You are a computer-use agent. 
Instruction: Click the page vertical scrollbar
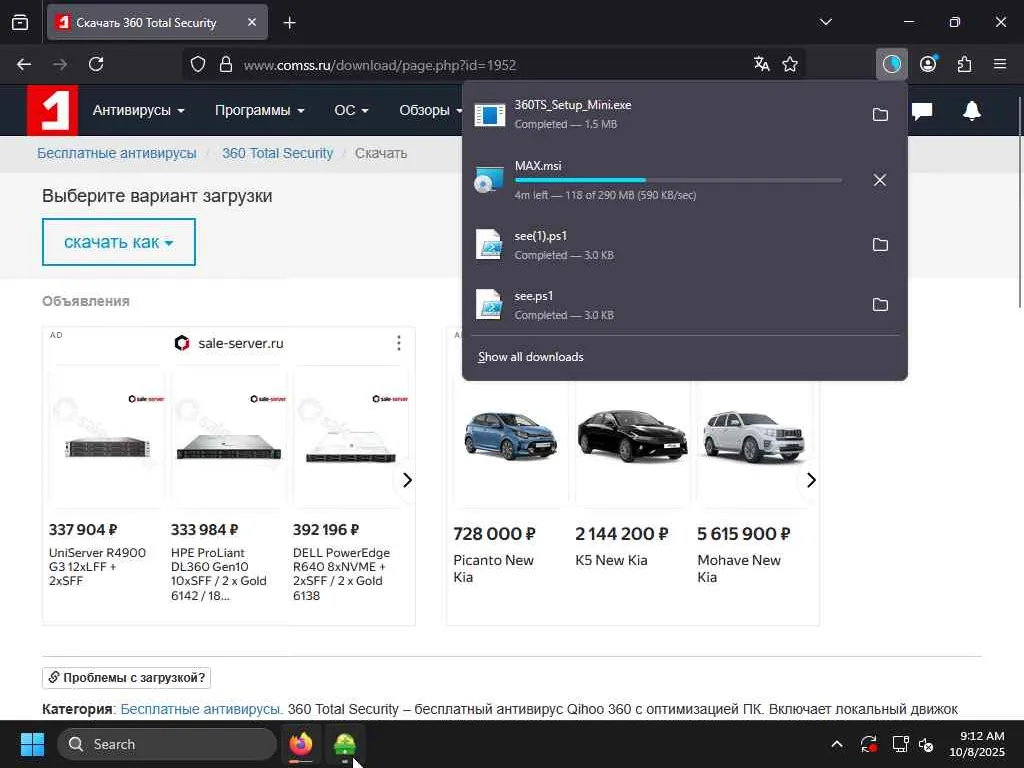click(x=1019, y=202)
